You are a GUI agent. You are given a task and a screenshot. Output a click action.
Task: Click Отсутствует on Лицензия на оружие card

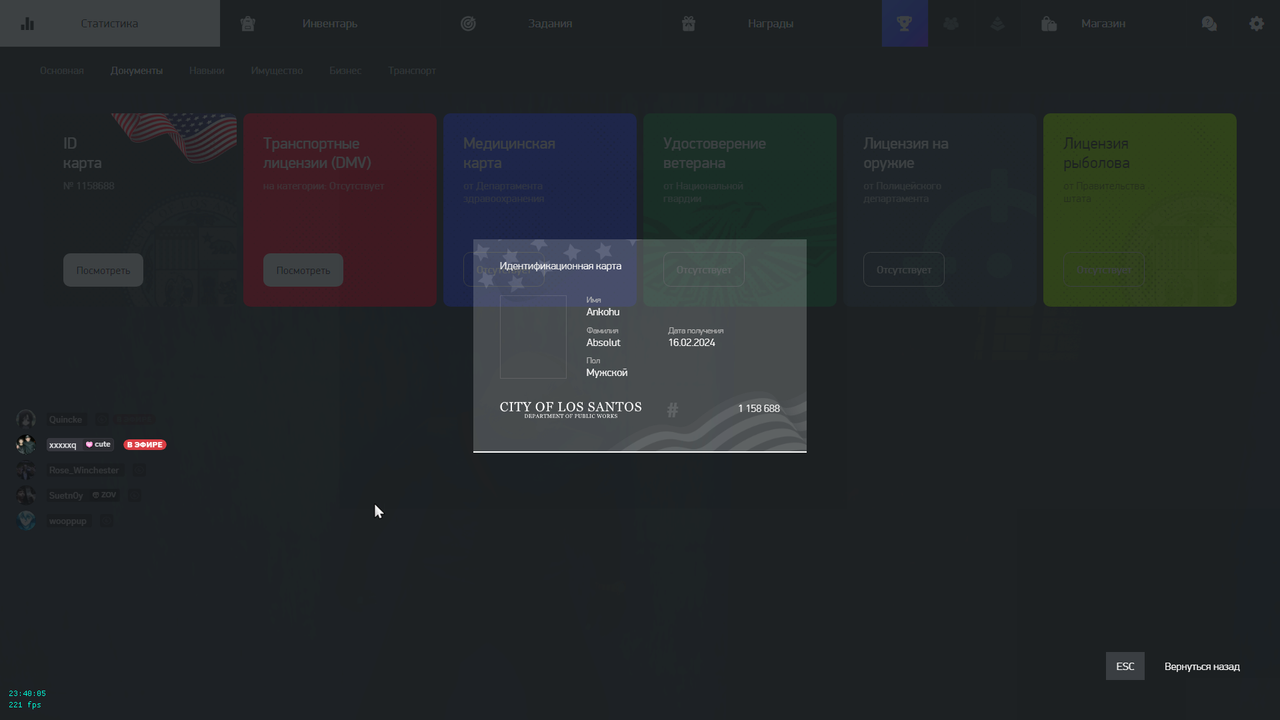pyautogui.click(x=904, y=270)
